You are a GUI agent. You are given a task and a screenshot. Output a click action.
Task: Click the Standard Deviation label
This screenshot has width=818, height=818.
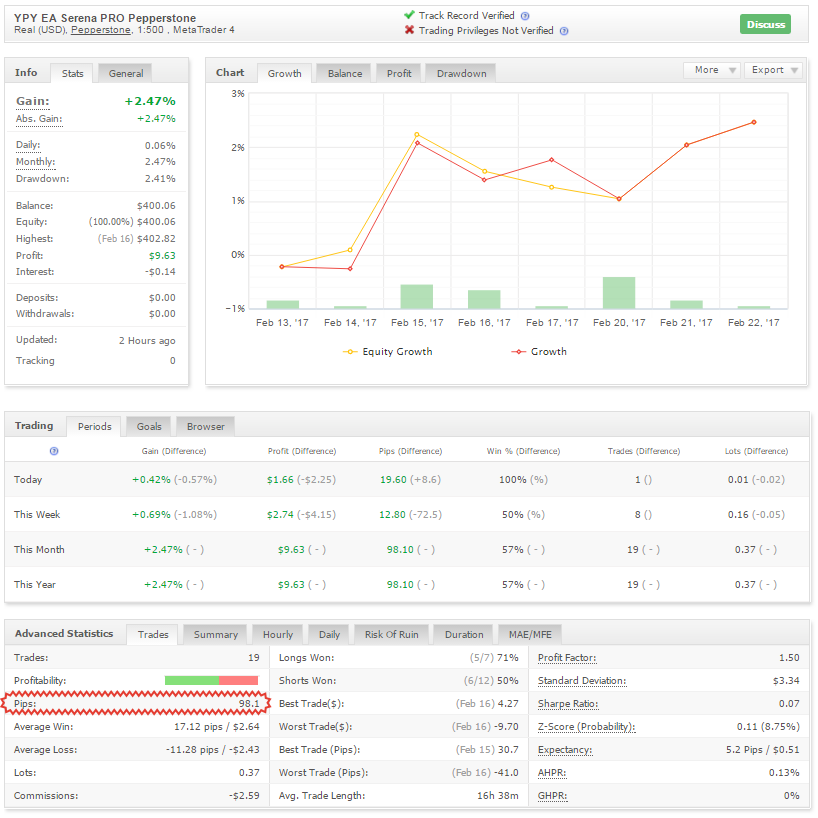pyautogui.click(x=582, y=681)
